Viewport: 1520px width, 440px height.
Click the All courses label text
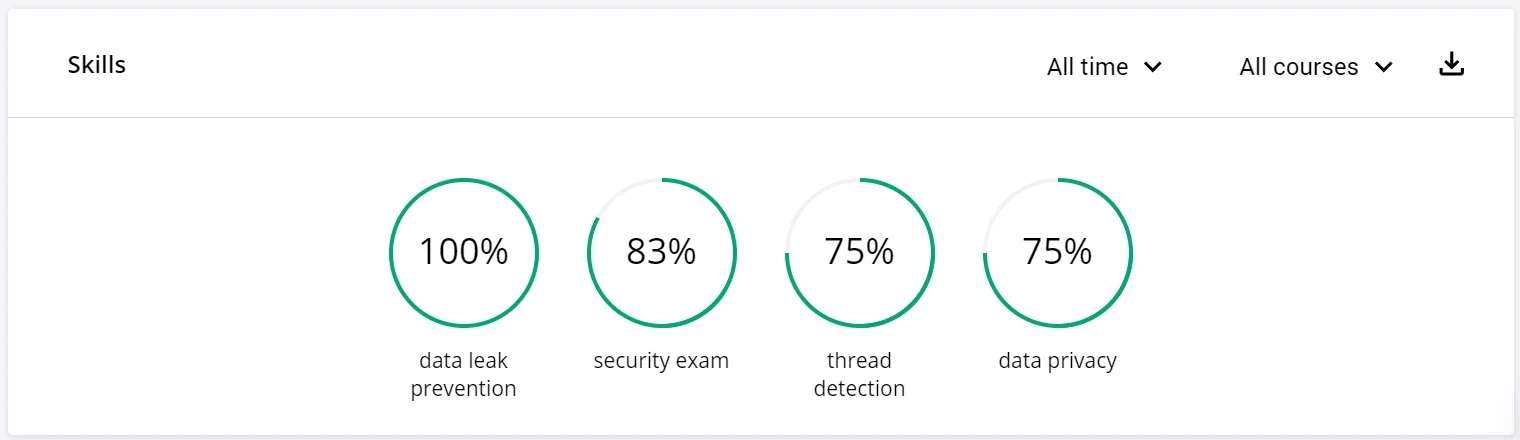[1299, 67]
